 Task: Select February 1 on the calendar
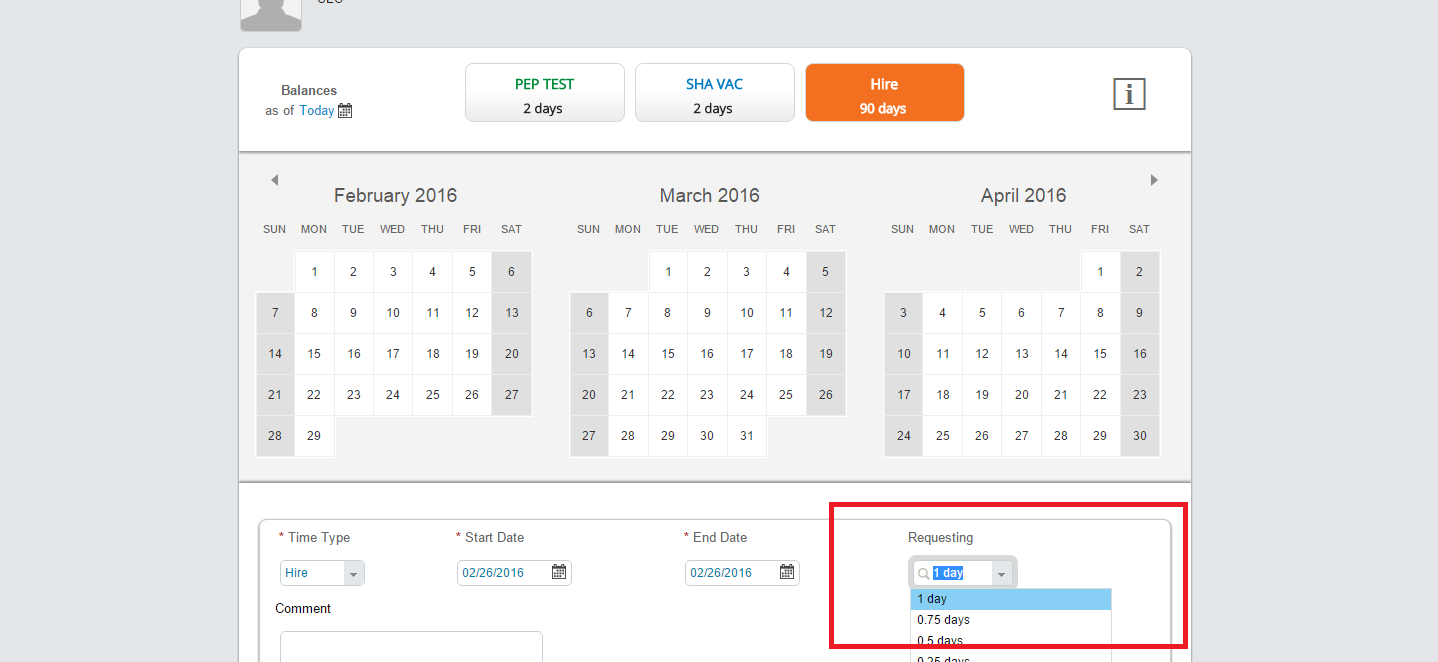[x=314, y=272]
